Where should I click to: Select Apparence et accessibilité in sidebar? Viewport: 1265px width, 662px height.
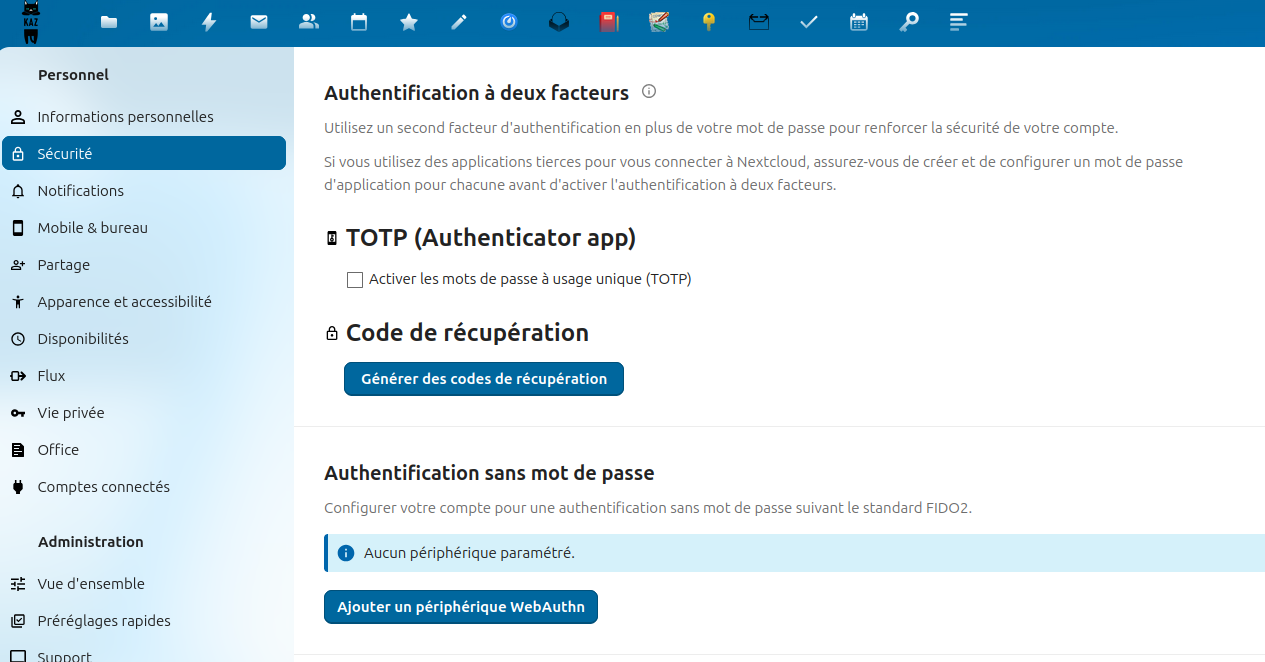click(124, 302)
